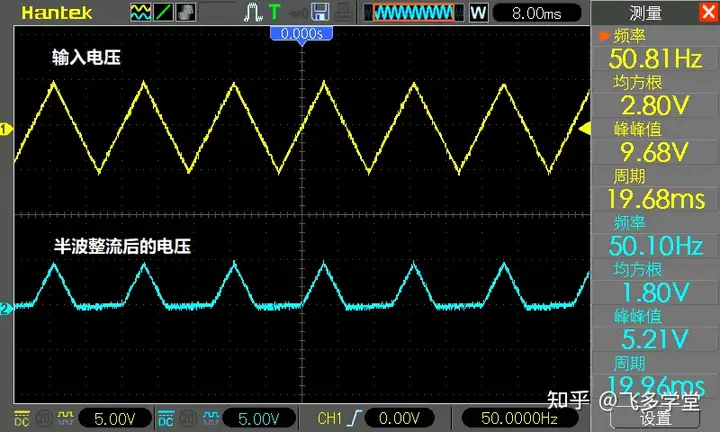Click the yellow trigger level arrow on right edge

(x=585, y=129)
